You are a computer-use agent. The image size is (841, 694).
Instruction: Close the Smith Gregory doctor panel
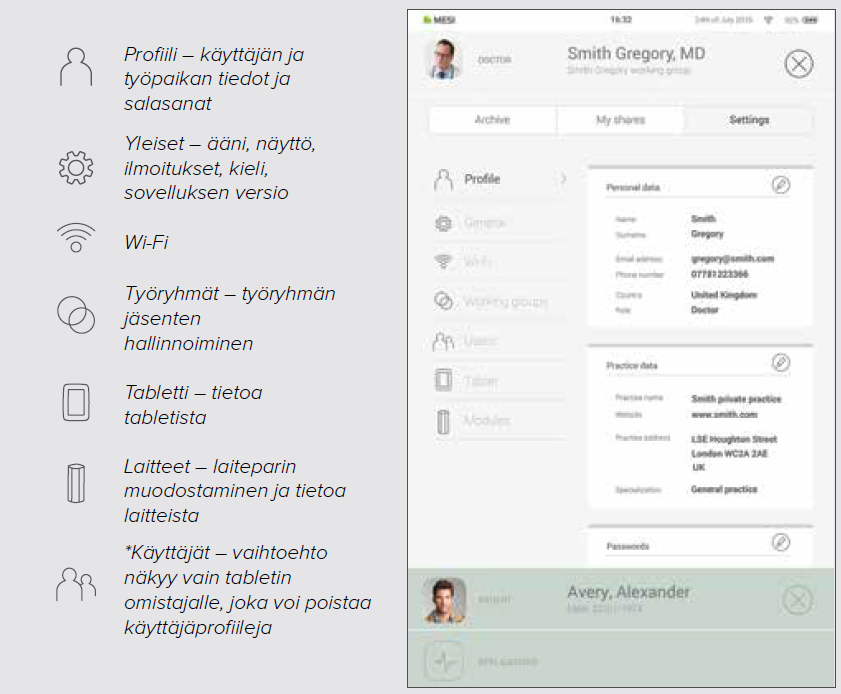[x=799, y=64]
